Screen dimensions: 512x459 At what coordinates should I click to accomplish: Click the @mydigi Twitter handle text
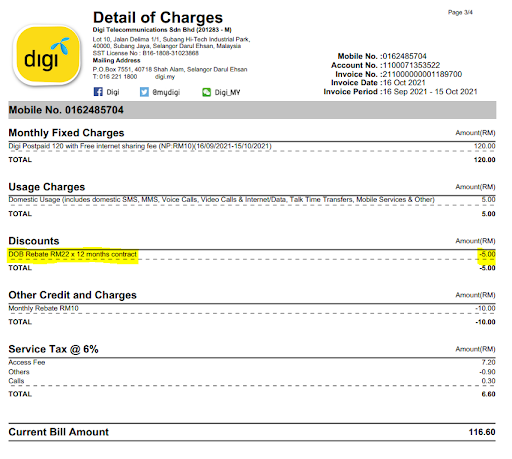(166, 92)
